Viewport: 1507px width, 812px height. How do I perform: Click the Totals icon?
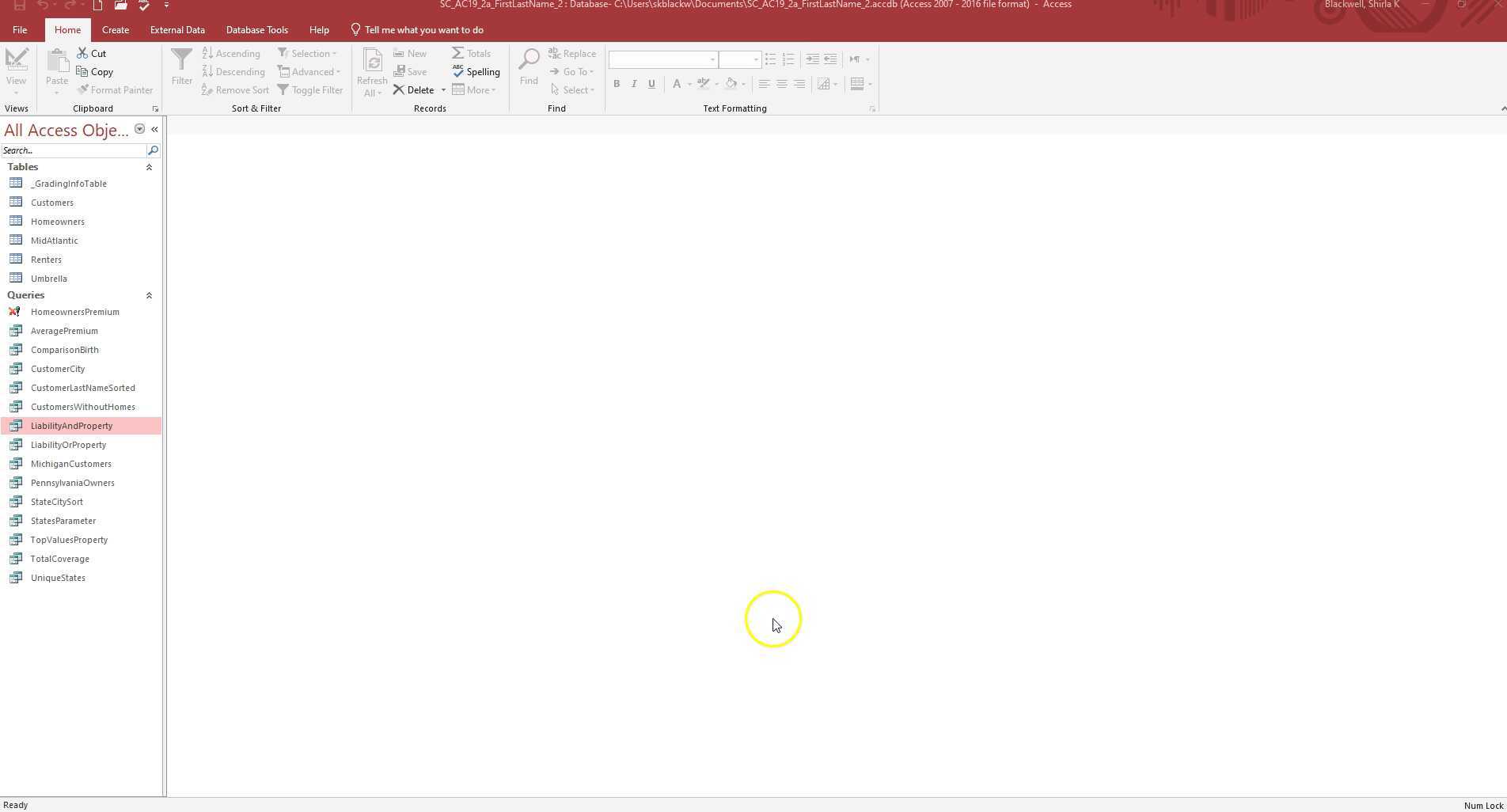(x=471, y=53)
